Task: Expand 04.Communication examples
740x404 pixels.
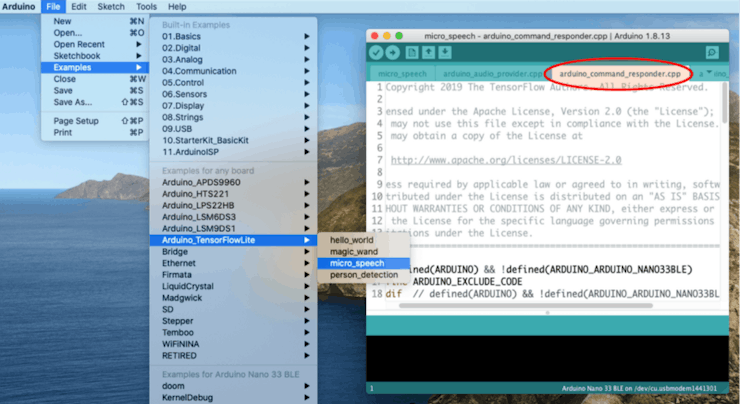Action: (233, 71)
